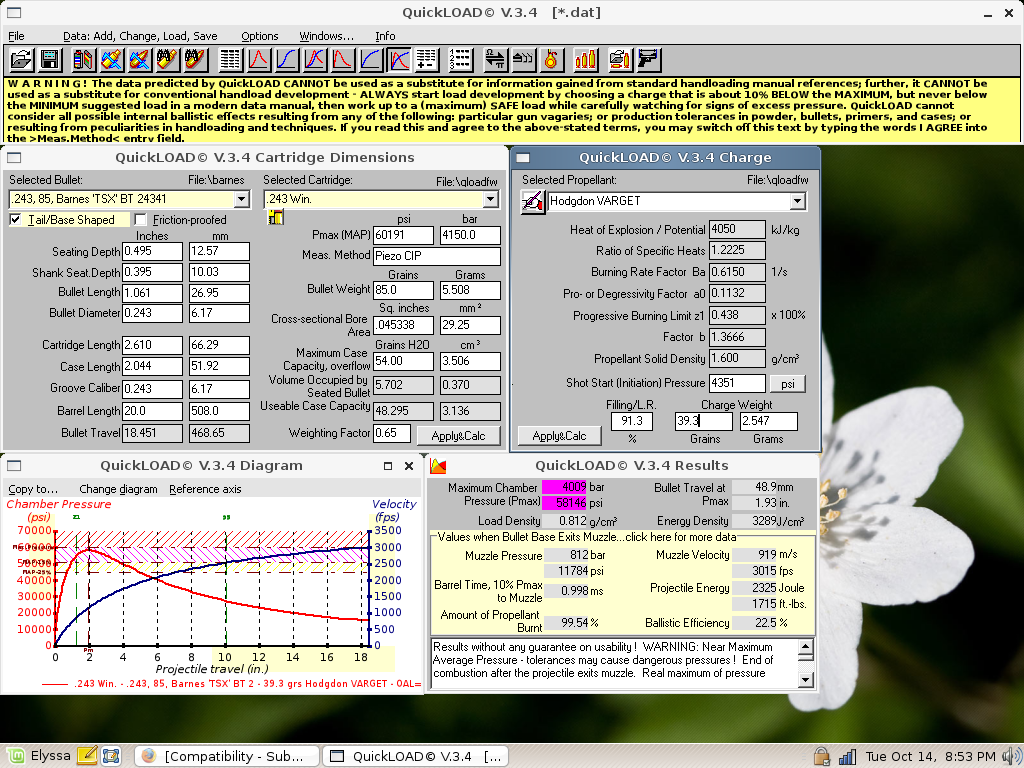
Task: Click the Charge Weight Grains field
Action: click(x=703, y=421)
